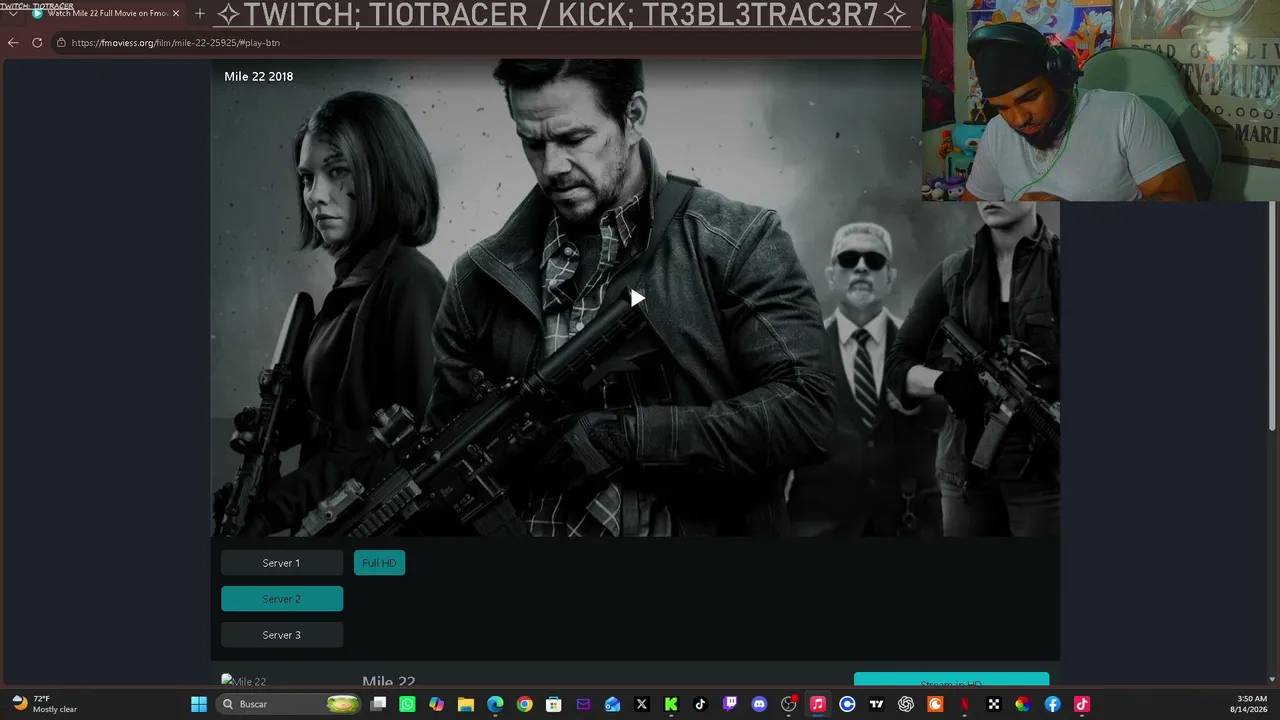Reload the fmoviess page
The image size is (1280, 720).
pos(37,43)
